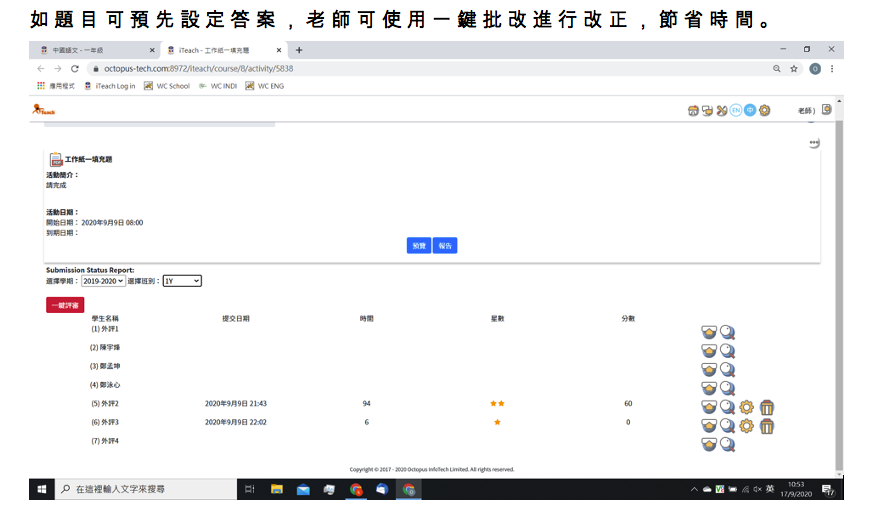This screenshot has width=884, height=523.
Task: Go to iTeach home via house icon
Action: 693,110
